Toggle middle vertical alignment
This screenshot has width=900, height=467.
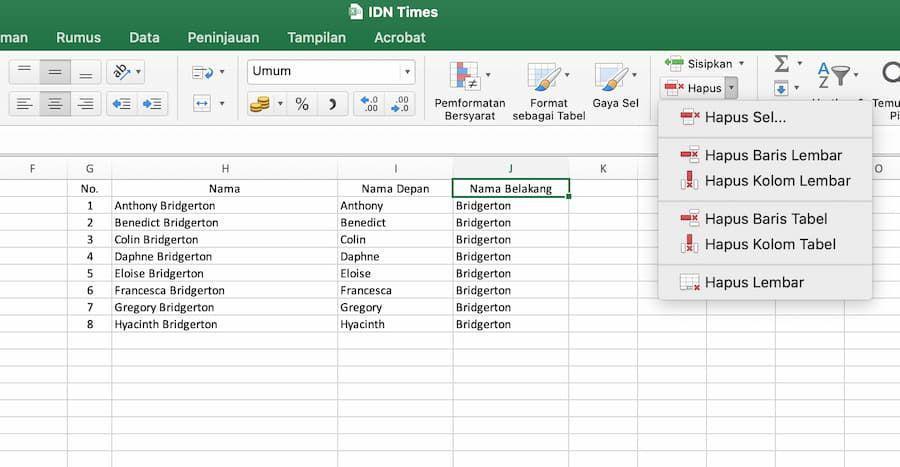(x=55, y=72)
